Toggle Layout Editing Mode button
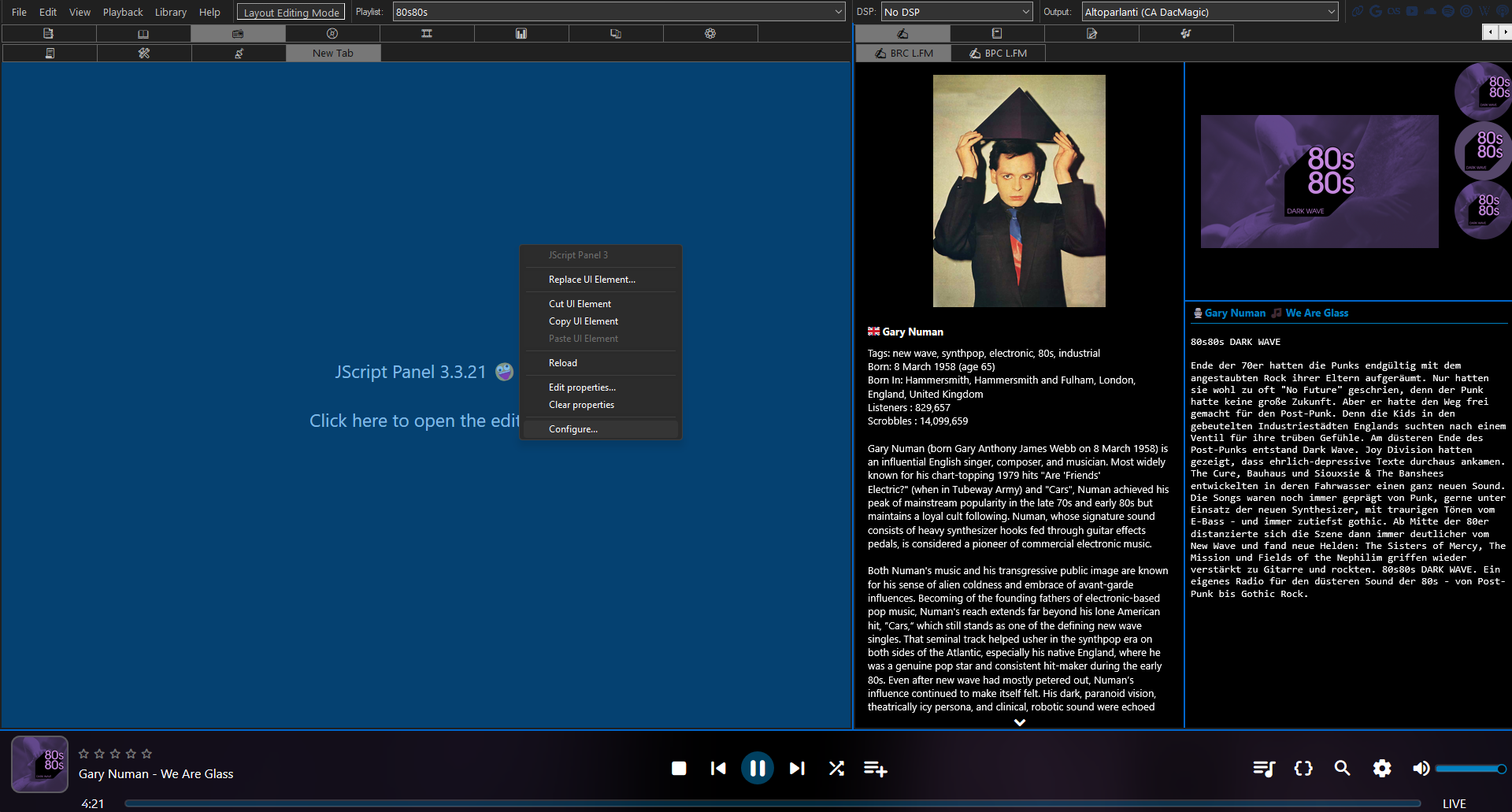 pos(291,13)
